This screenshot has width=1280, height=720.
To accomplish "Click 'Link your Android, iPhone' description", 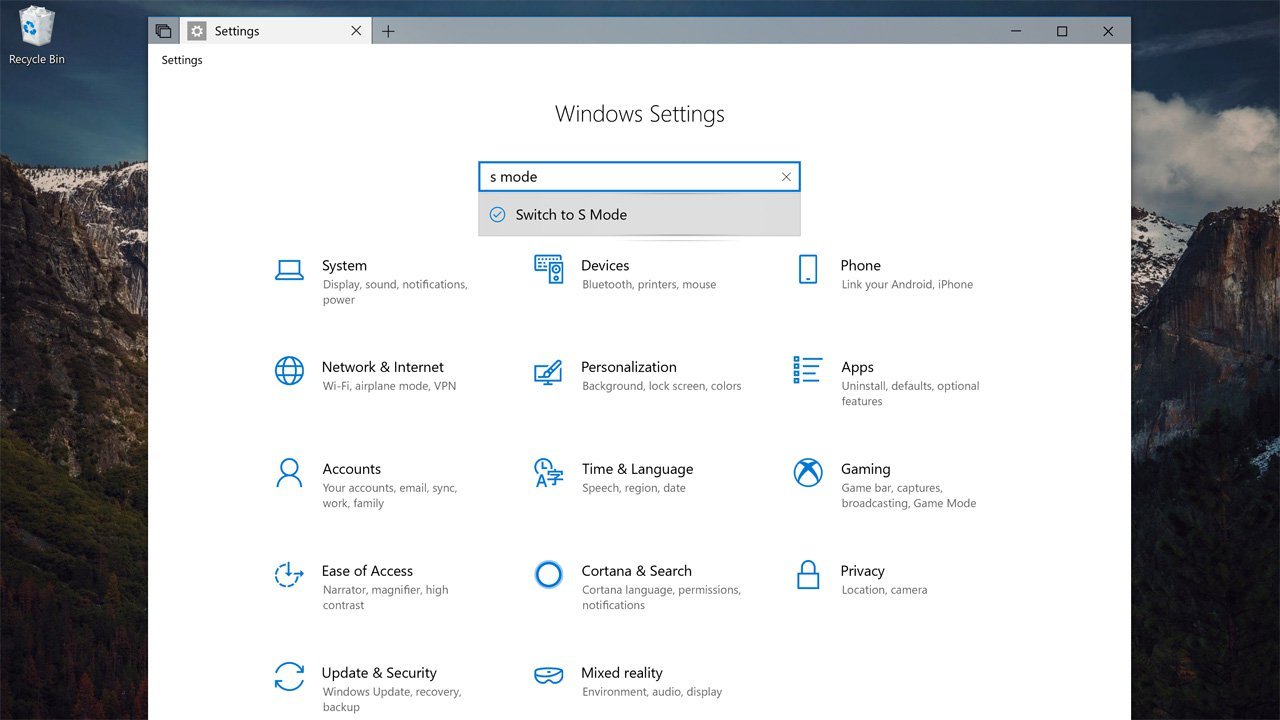I will 907,285.
